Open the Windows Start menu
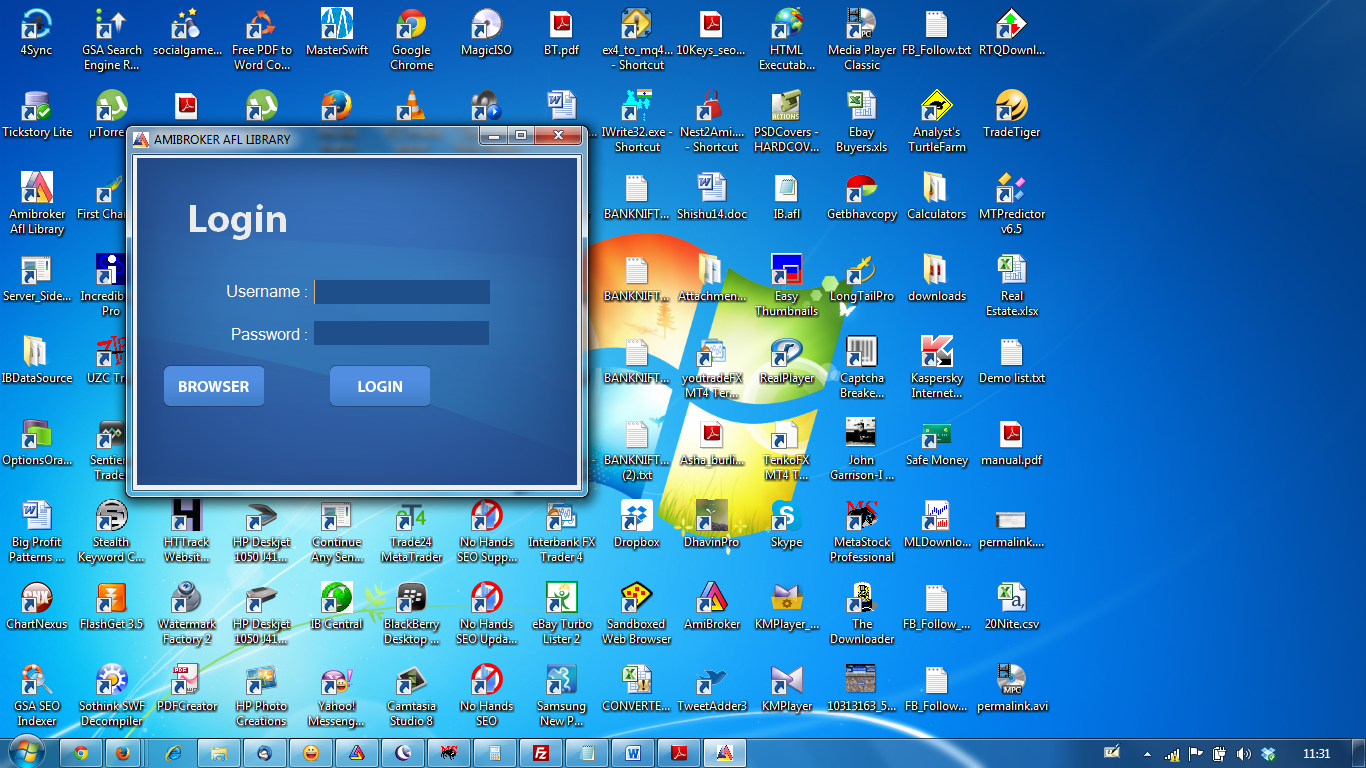This screenshot has height=768, width=1366. (x=26, y=751)
